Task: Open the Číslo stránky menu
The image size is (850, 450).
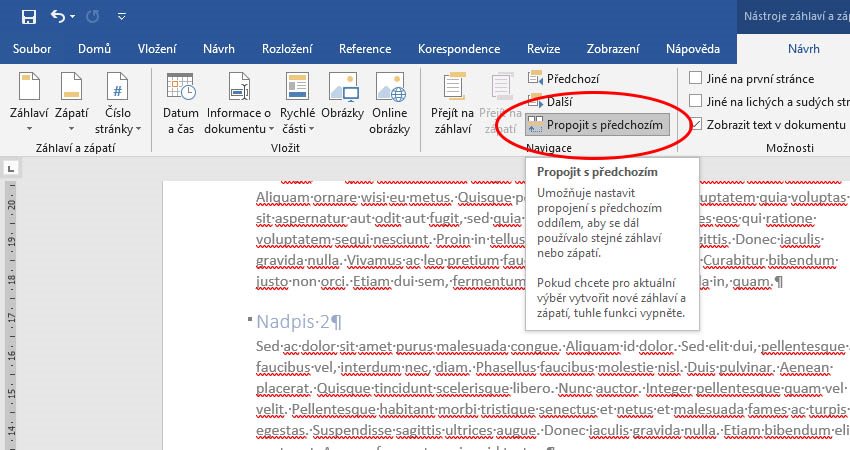Action: (118, 103)
